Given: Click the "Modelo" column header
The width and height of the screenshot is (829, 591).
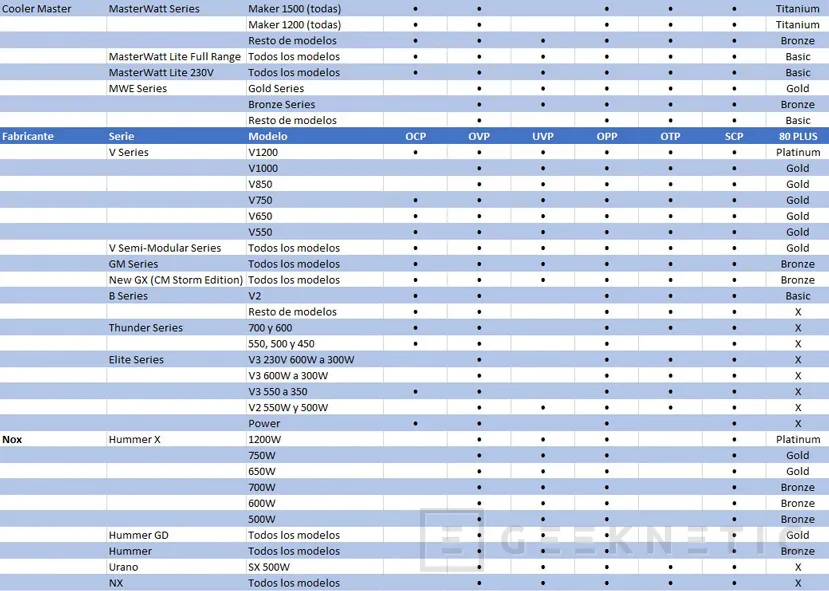Looking at the screenshot, I should (268, 136).
